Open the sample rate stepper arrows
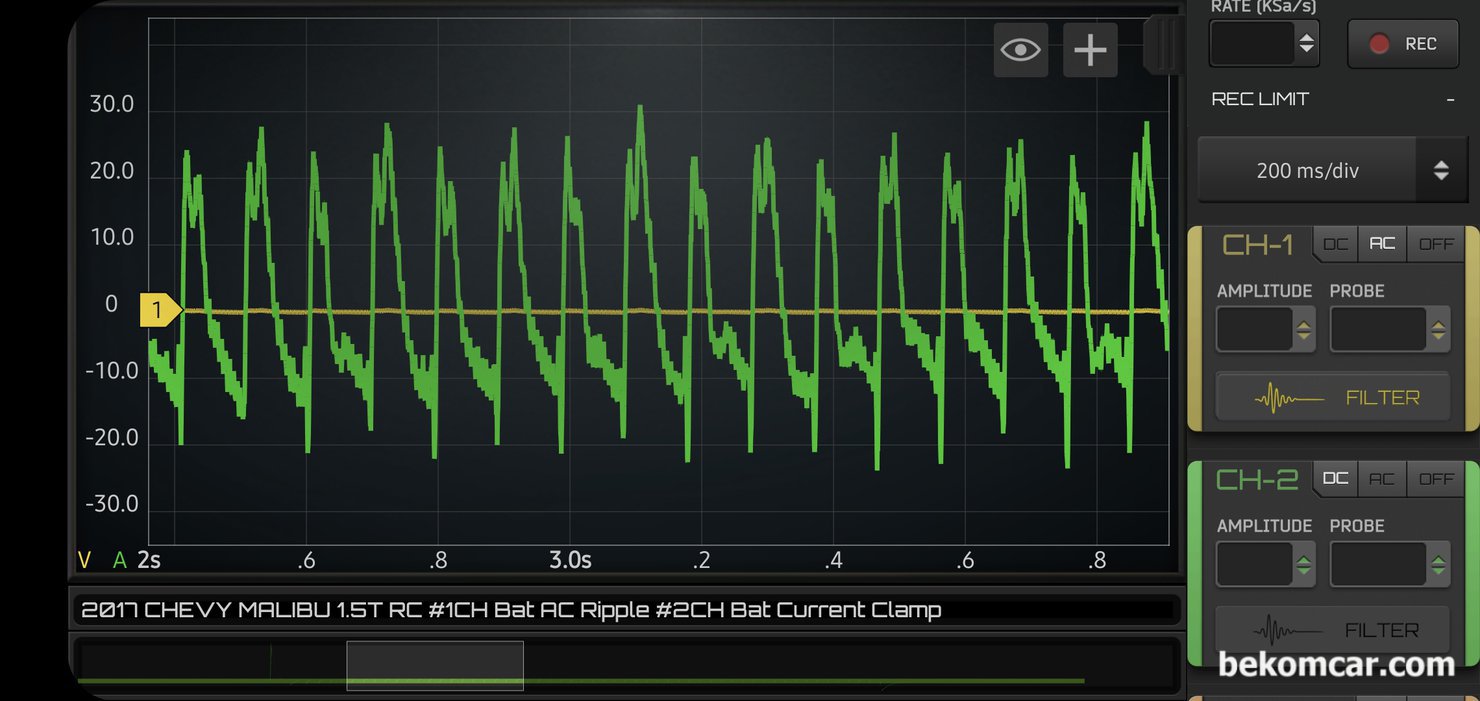This screenshot has width=1480, height=701. click(x=1306, y=44)
